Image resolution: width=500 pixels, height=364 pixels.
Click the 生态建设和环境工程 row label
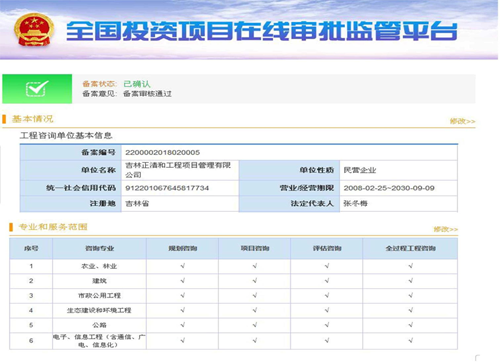click(99, 310)
